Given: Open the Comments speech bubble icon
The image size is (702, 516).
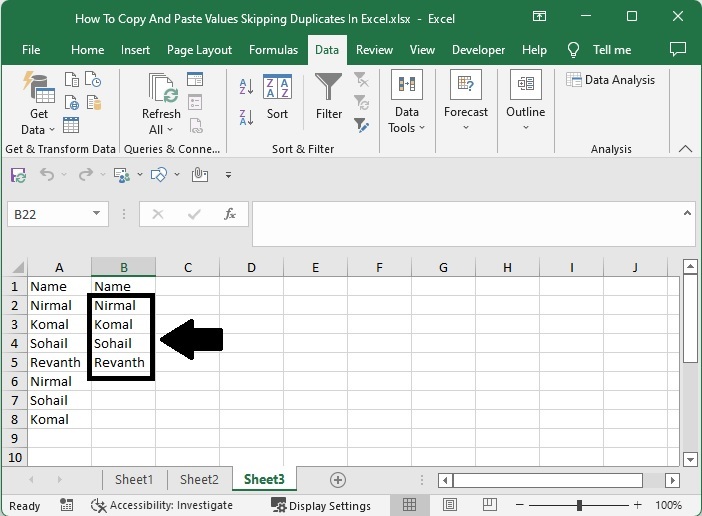Looking at the screenshot, I should (x=678, y=49).
